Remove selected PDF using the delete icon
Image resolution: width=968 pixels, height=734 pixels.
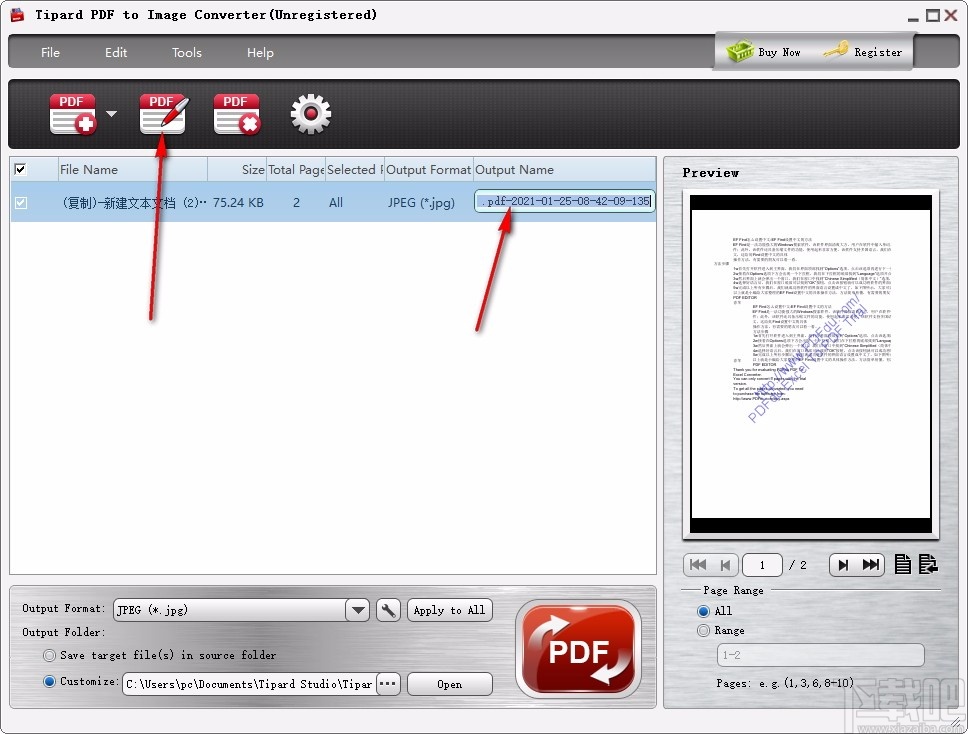[x=236, y=113]
